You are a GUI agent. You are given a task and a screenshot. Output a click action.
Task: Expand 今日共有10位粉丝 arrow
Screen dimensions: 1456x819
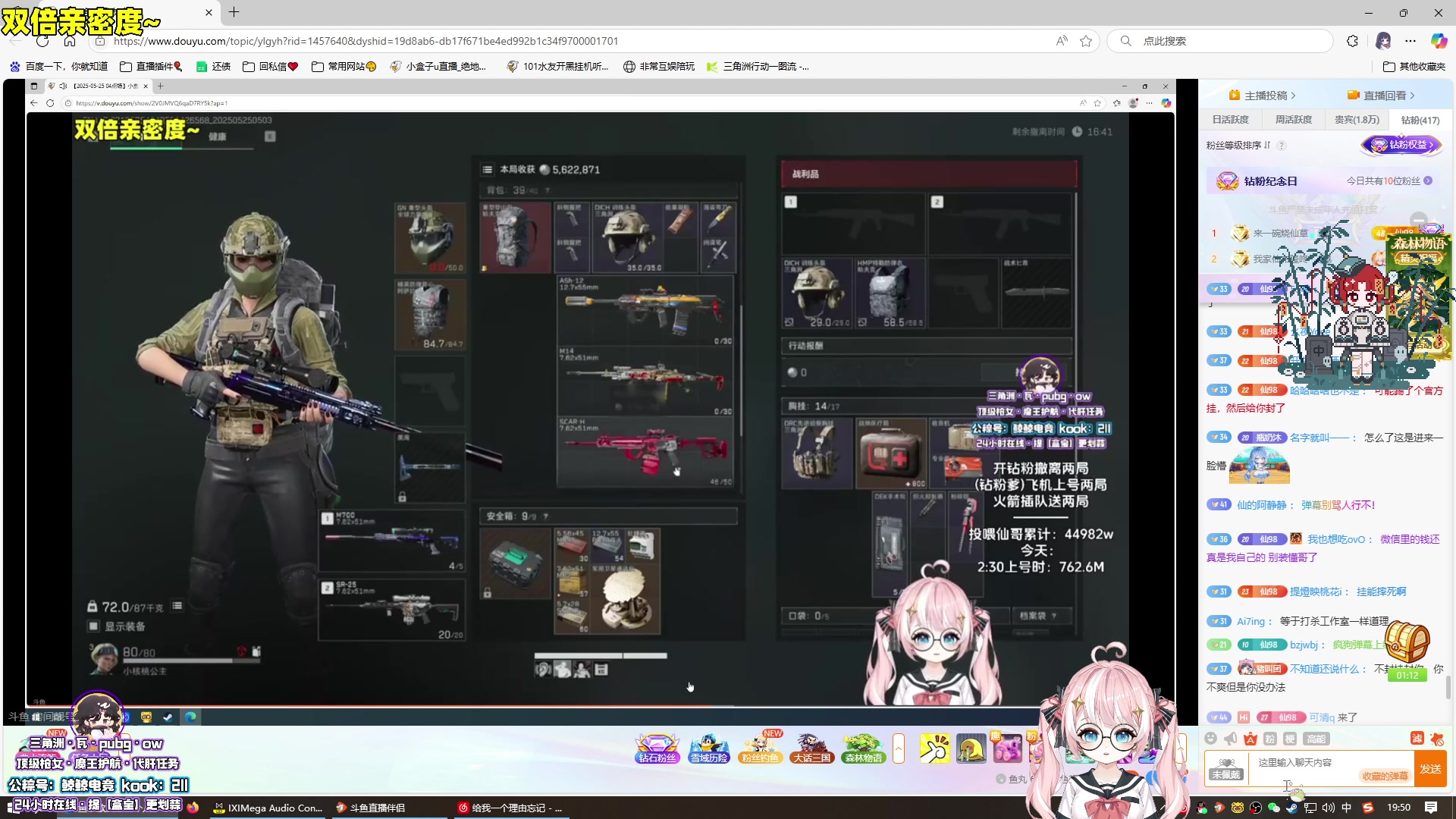pos(1428,180)
